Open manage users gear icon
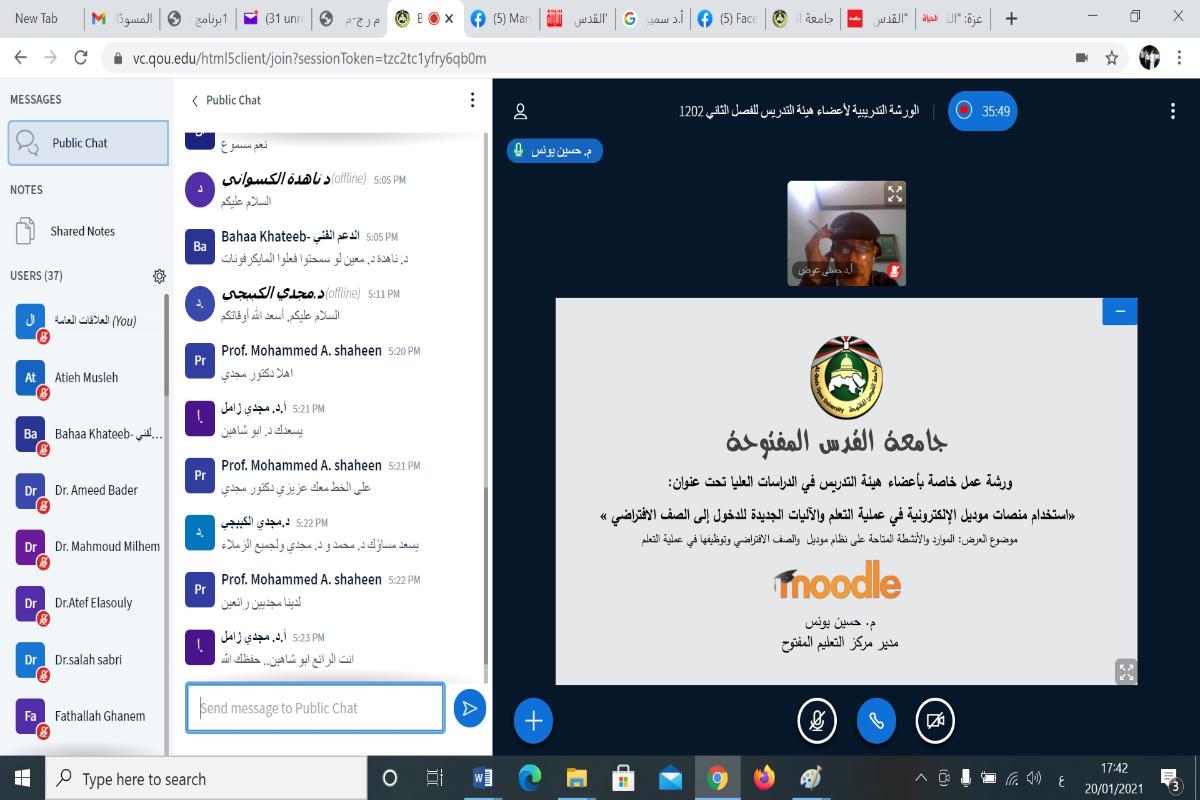 click(159, 276)
